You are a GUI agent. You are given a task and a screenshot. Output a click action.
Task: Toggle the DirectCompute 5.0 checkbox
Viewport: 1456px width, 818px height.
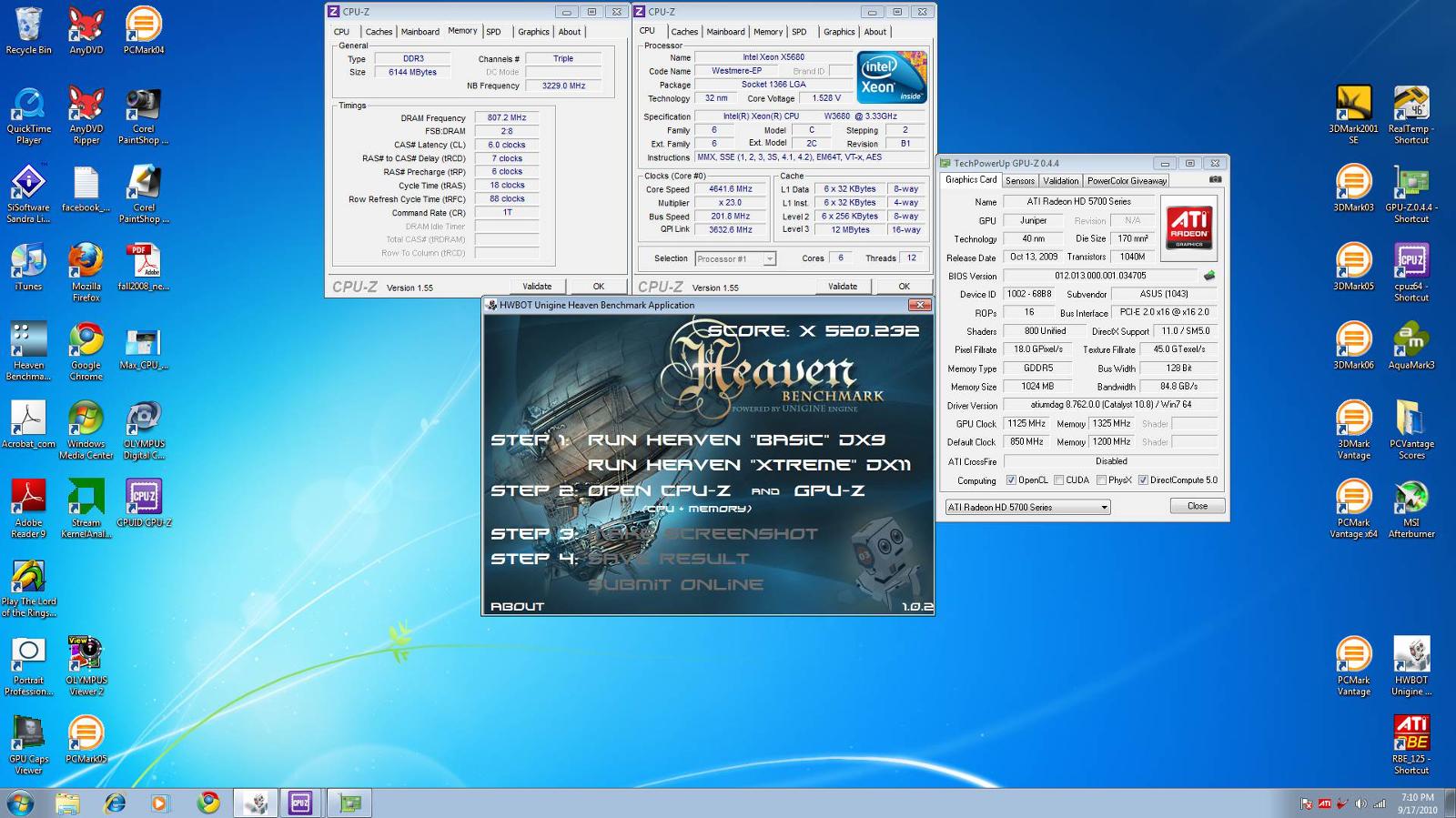1143,480
